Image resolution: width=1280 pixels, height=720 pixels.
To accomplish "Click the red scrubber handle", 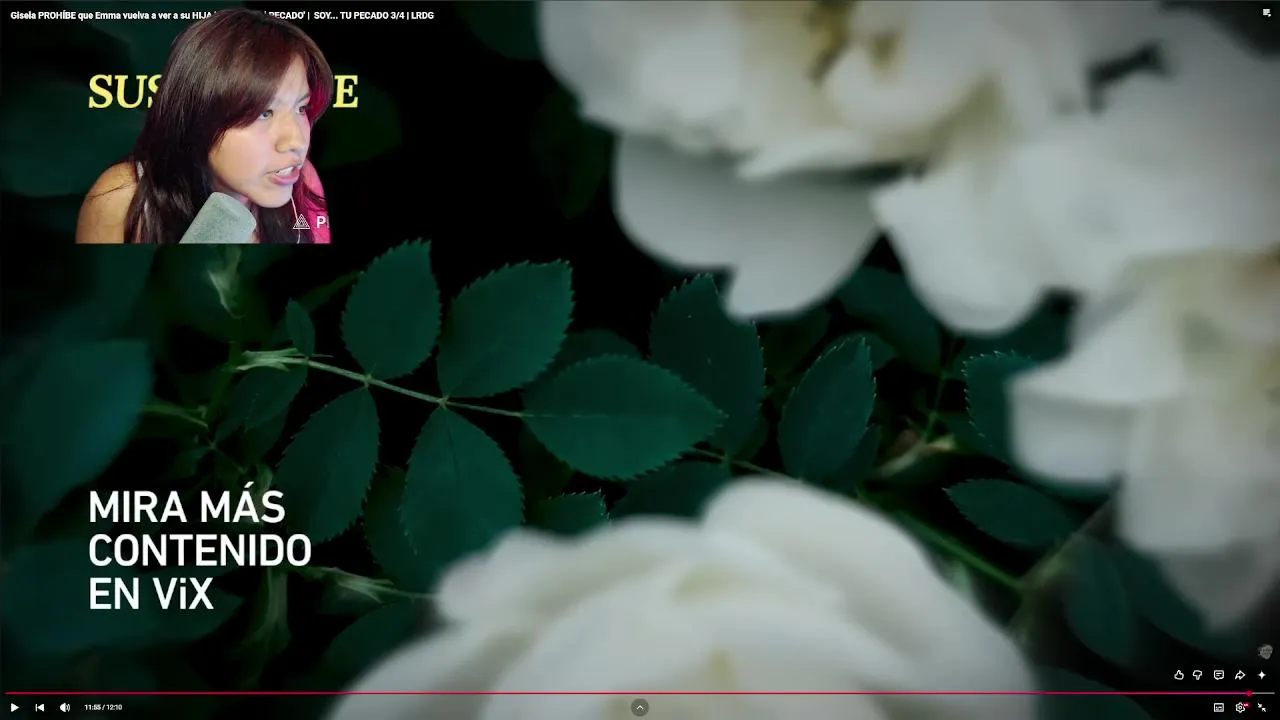I will pyautogui.click(x=1249, y=693).
